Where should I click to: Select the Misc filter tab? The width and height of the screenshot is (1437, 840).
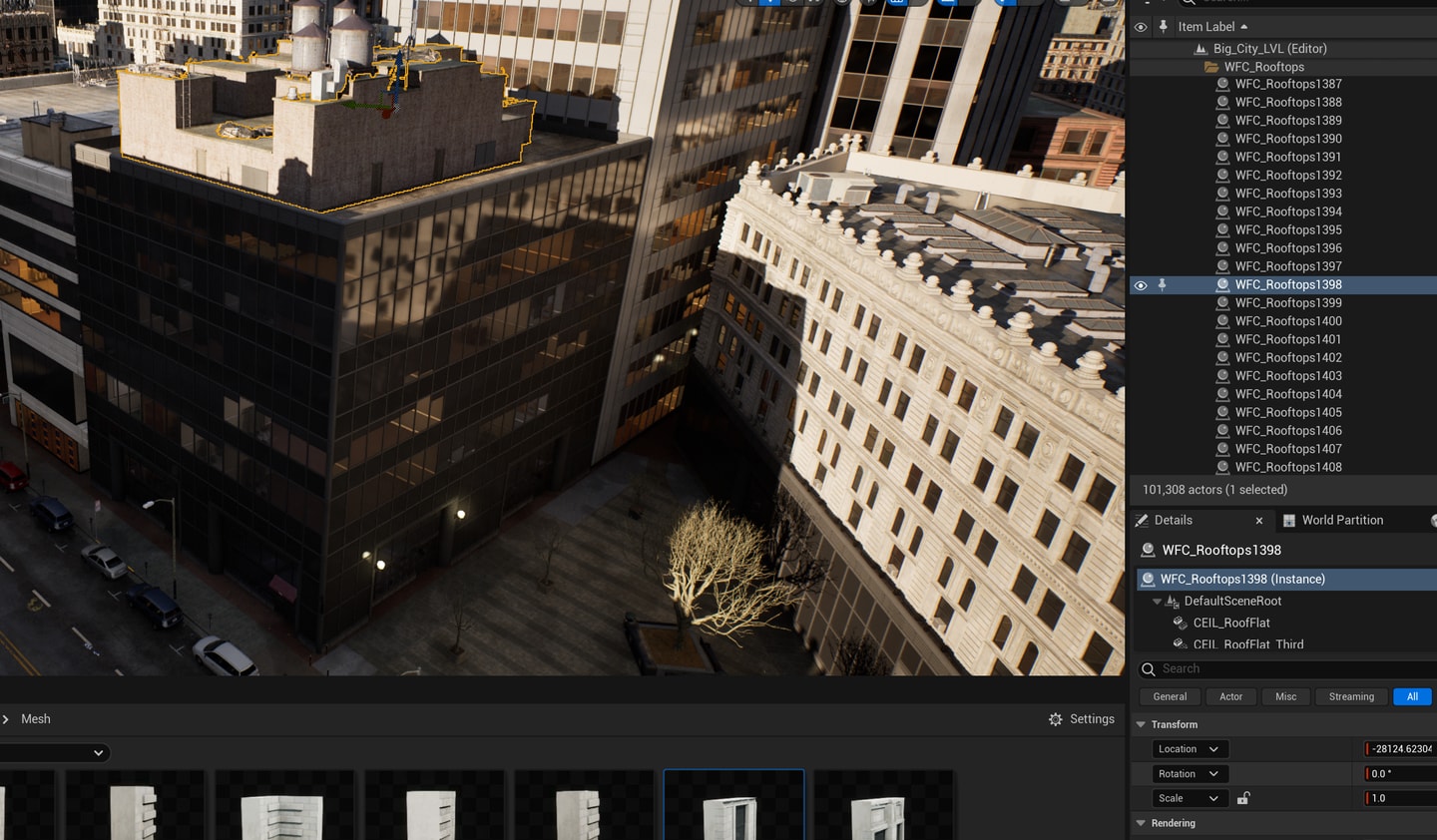(1286, 697)
